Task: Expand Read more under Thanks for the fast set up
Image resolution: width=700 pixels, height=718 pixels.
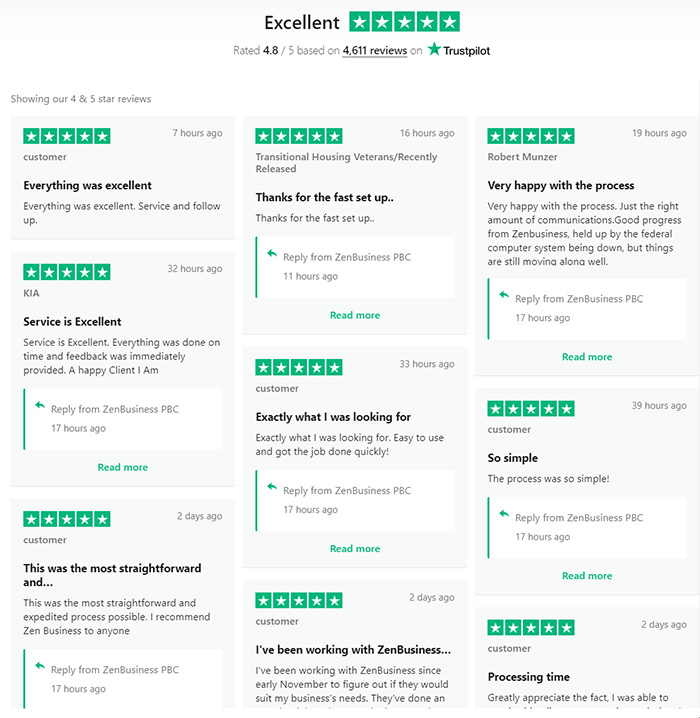Action: tap(355, 315)
